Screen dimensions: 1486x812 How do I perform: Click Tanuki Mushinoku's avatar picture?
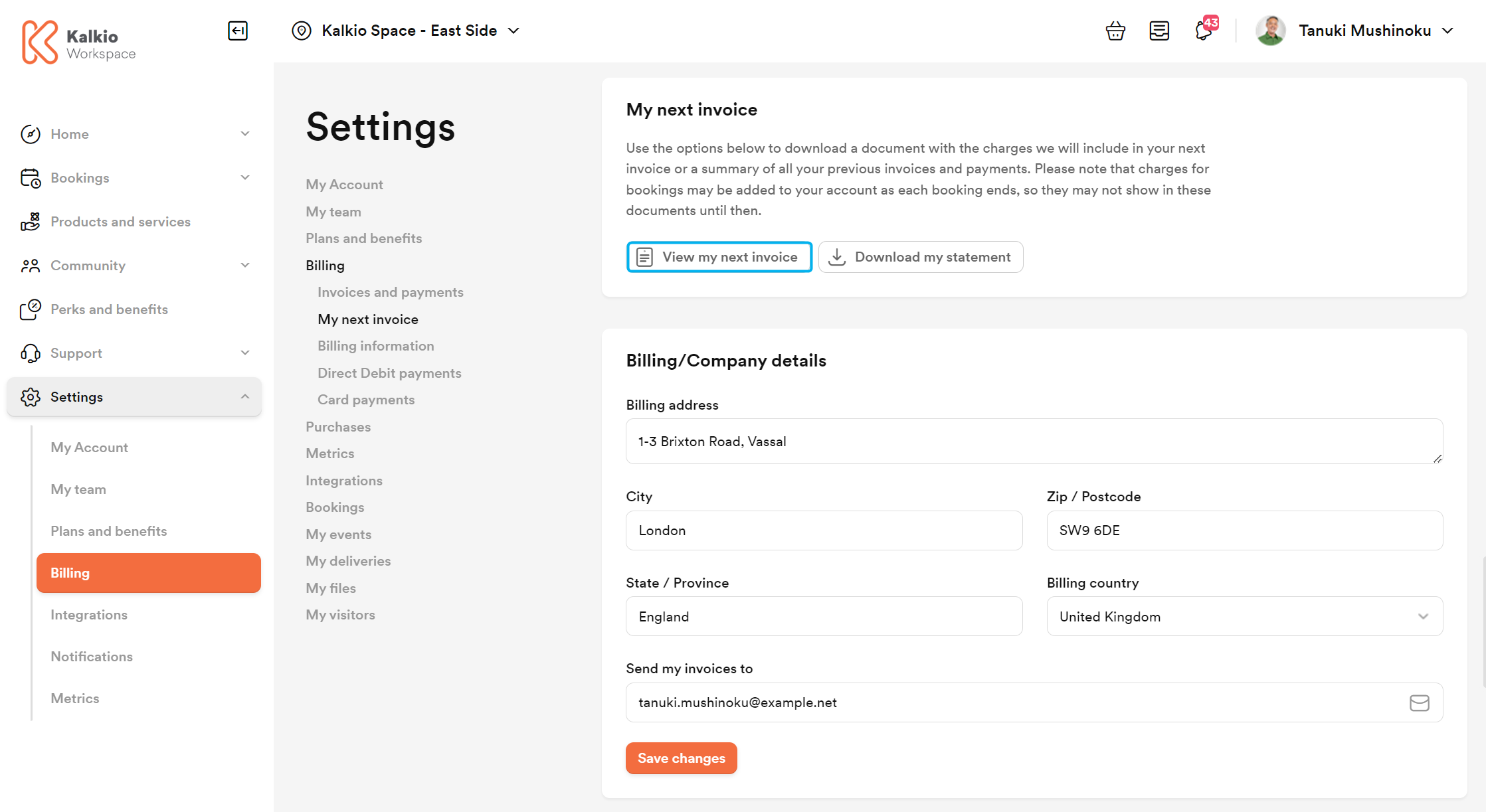(1271, 31)
